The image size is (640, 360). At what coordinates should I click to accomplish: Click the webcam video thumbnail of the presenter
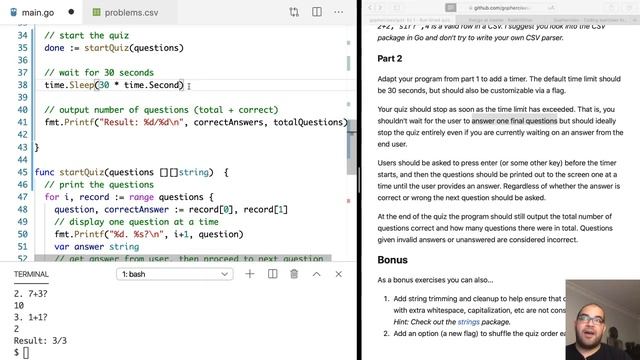[602, 320]
